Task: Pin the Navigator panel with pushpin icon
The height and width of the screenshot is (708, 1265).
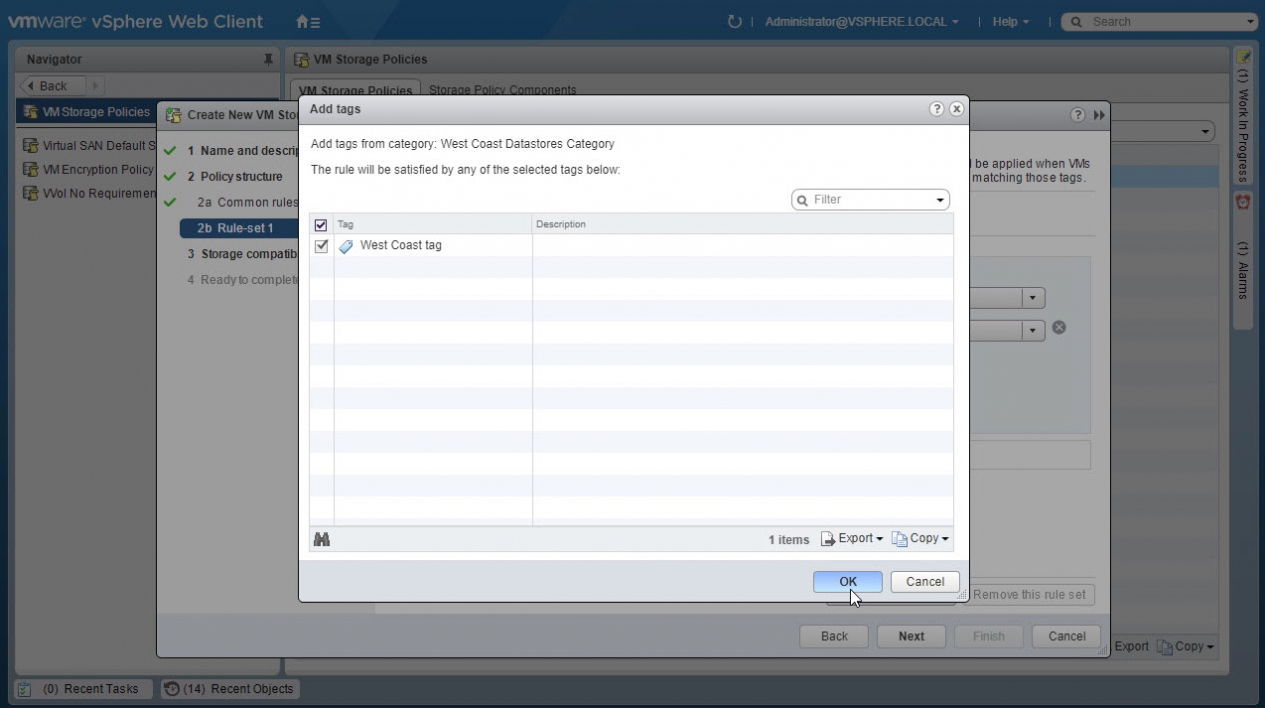Action: (x=268, y=60)
